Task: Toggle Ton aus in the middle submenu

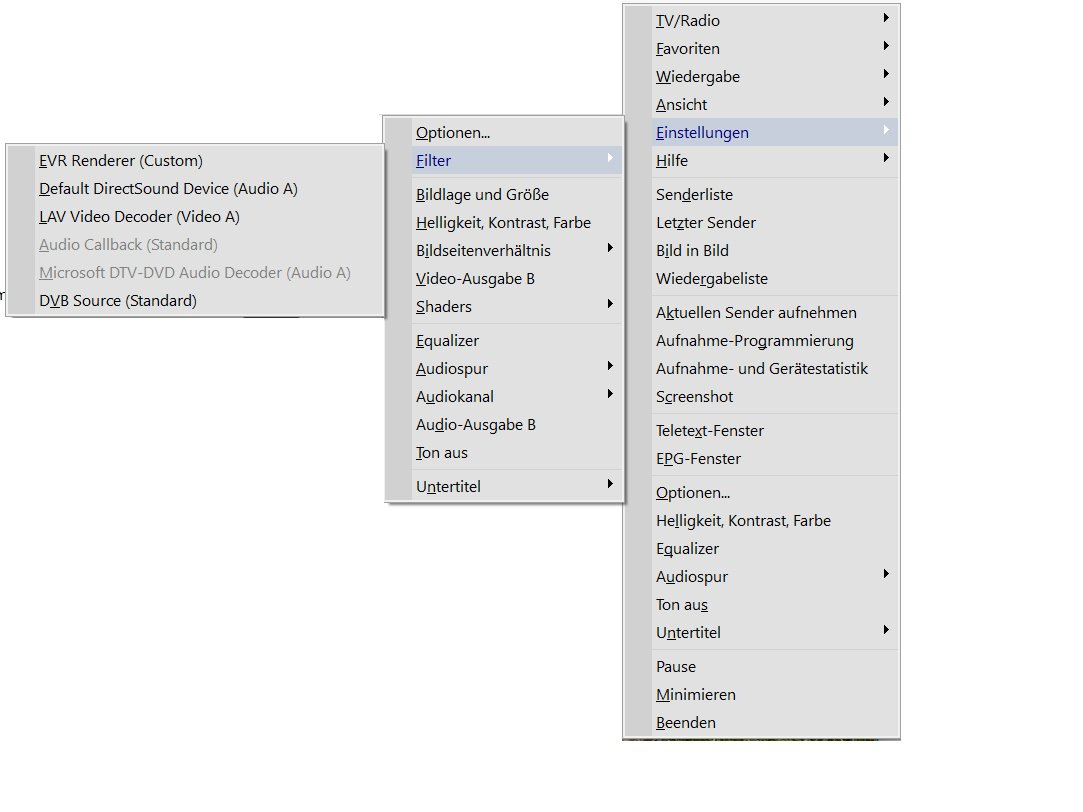Action: (x=442, y=453)
